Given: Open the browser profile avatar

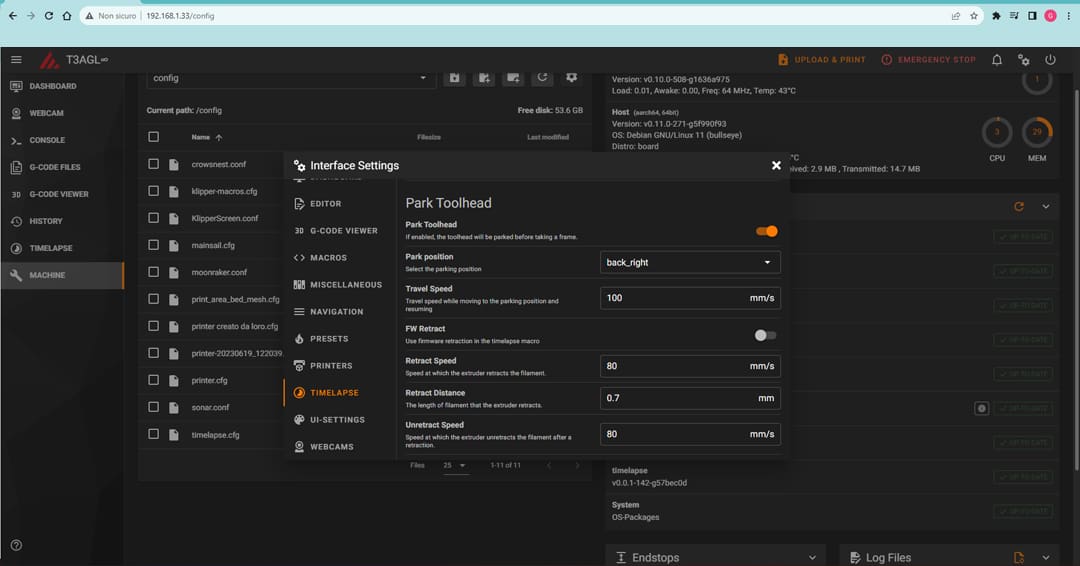Looking at the screenshot, I should 1050,16.
